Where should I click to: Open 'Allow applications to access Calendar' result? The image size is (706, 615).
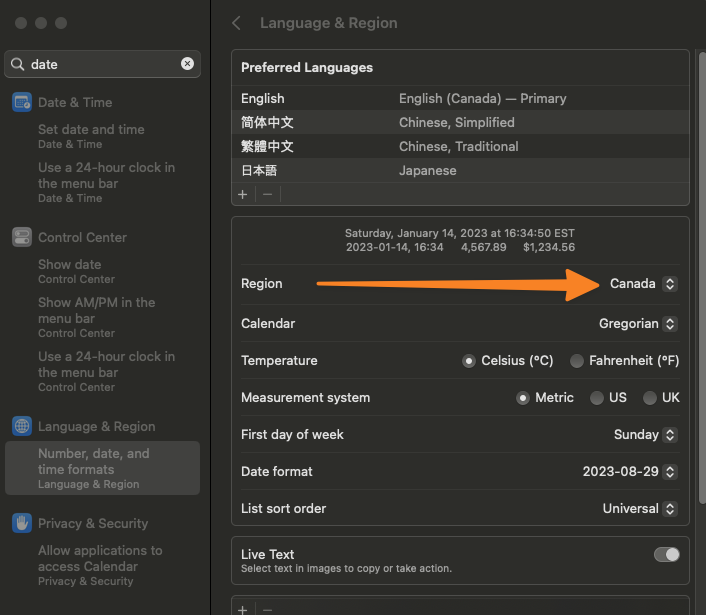pos(100,565)
